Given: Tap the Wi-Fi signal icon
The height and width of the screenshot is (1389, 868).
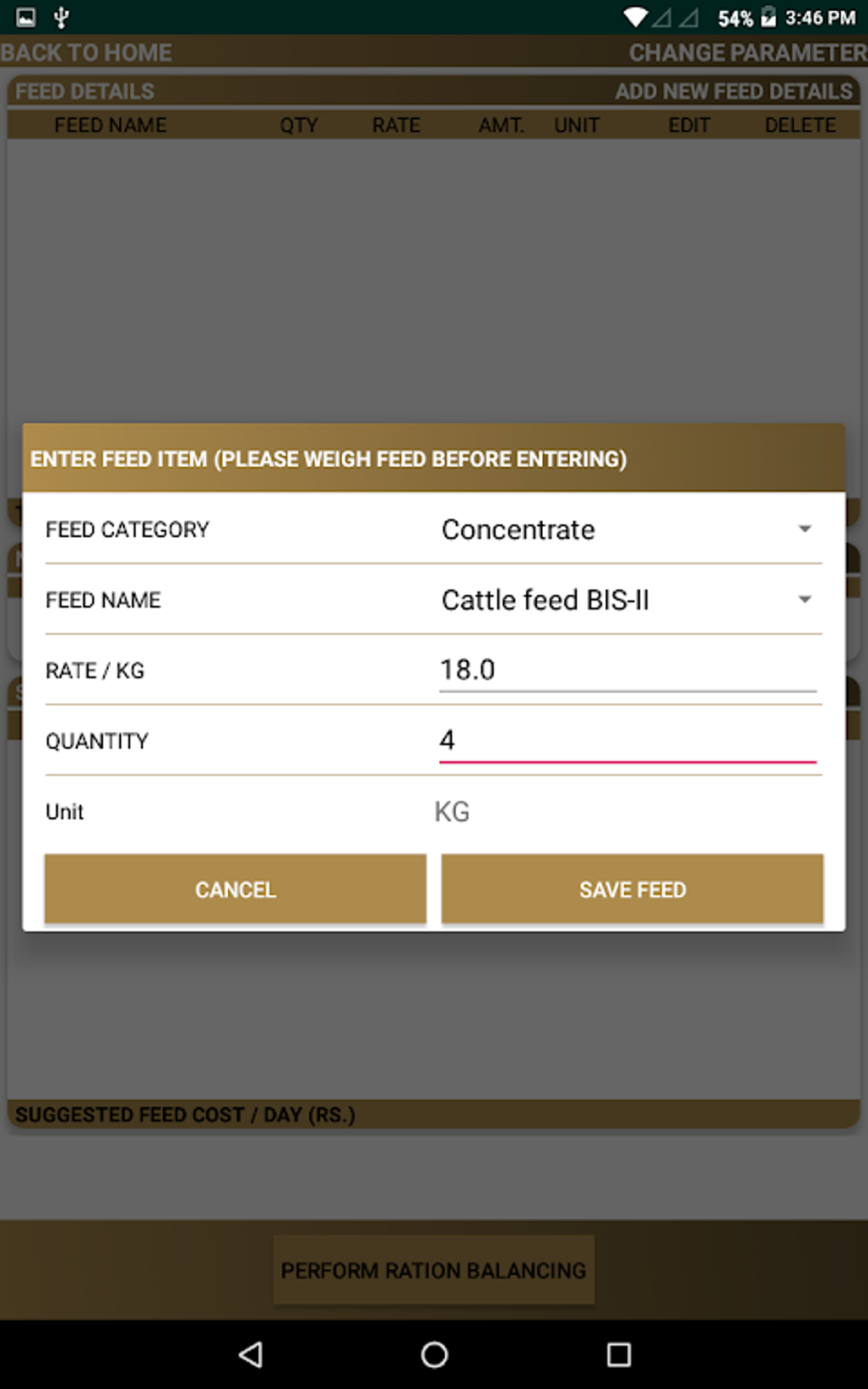Looking at the screenshot, I should click(x=635, y=17).
